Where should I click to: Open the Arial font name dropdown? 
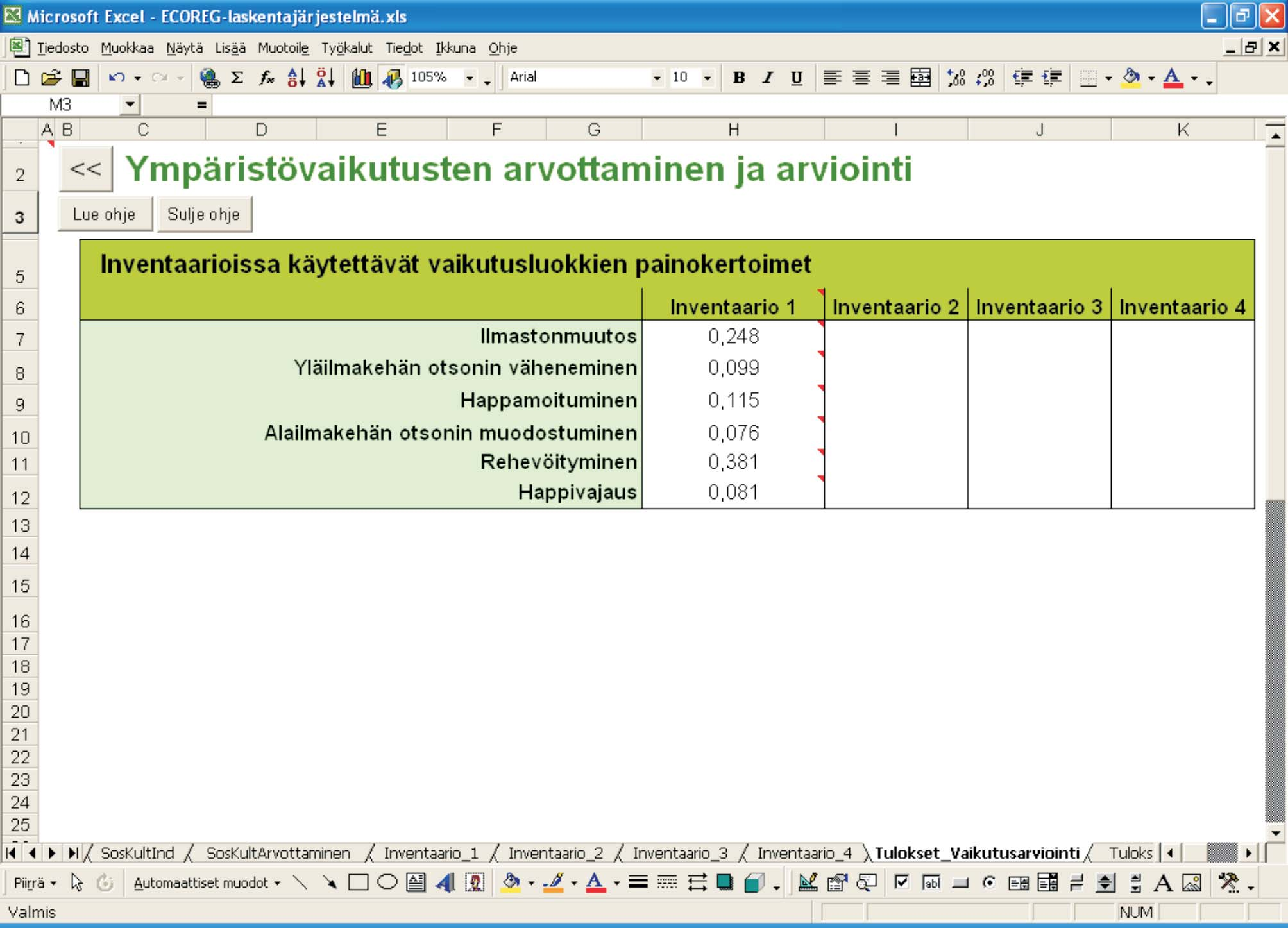(657, 78)
